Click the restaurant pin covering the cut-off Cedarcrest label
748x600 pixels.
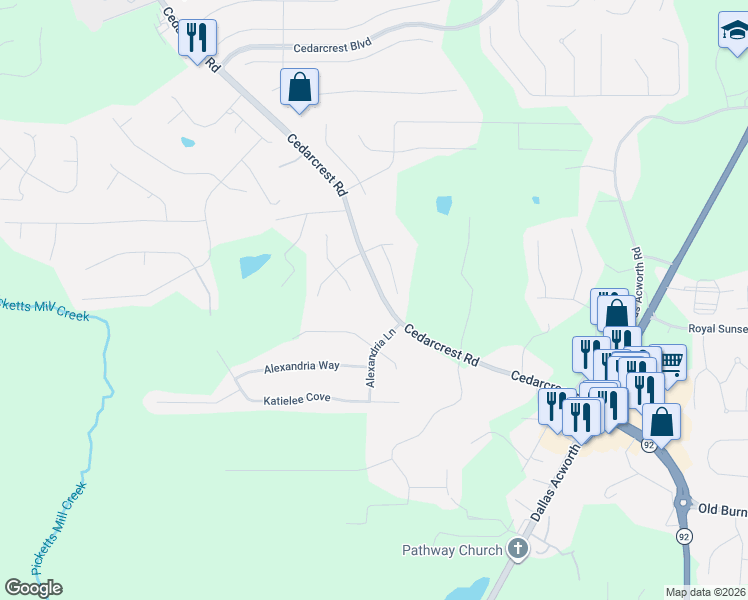tap(552, 408)
